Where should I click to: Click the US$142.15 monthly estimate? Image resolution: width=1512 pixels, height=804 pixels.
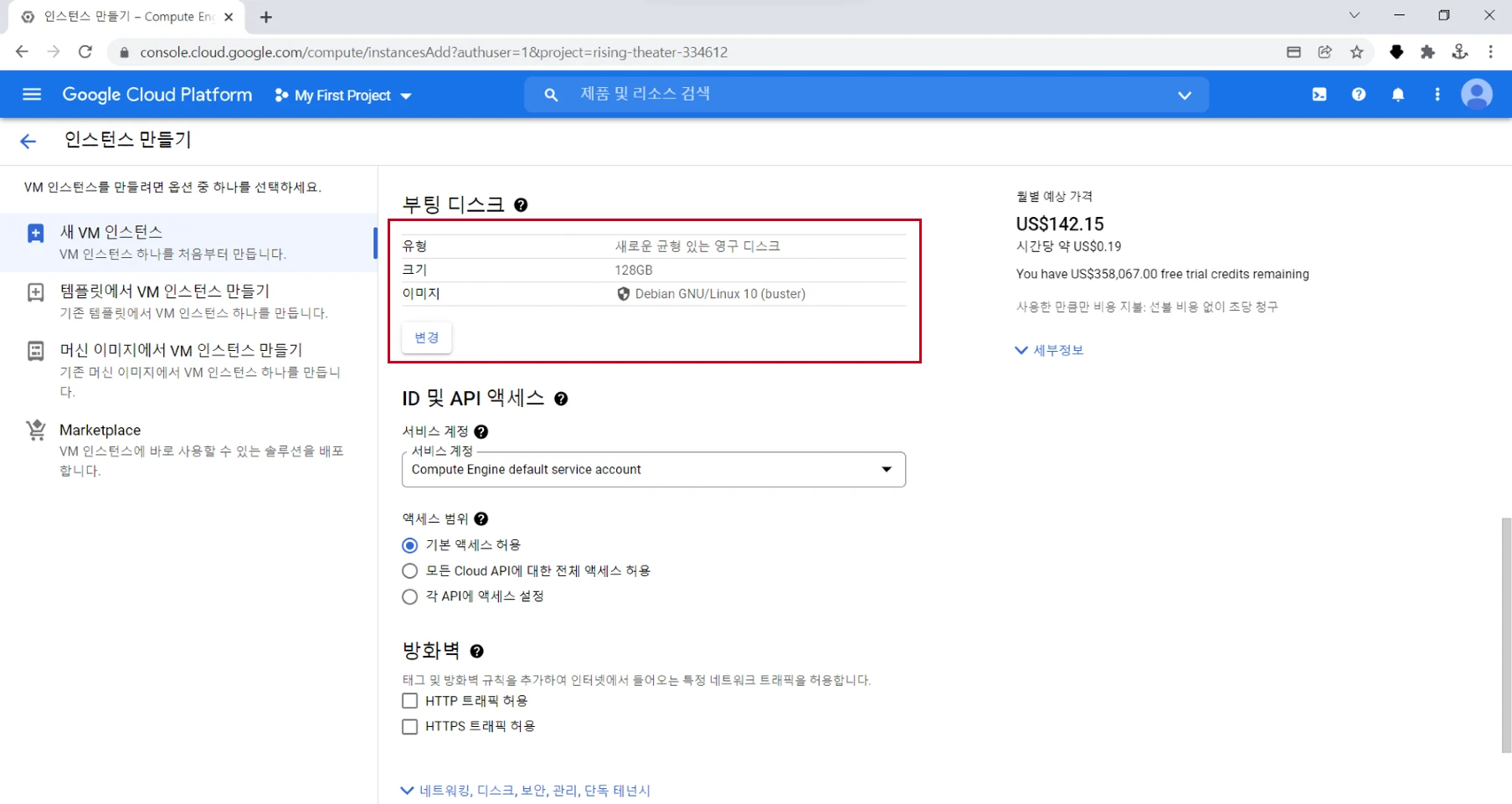(1059, 224)
